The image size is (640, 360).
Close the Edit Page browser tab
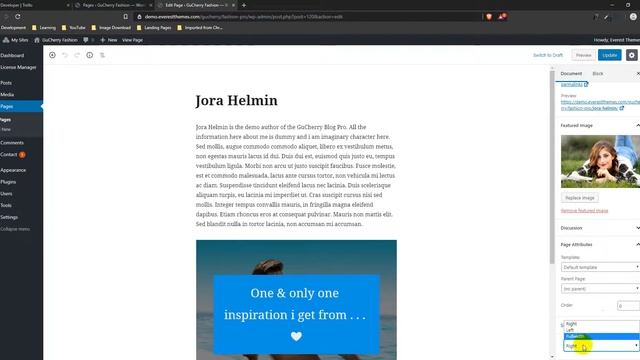233,5
